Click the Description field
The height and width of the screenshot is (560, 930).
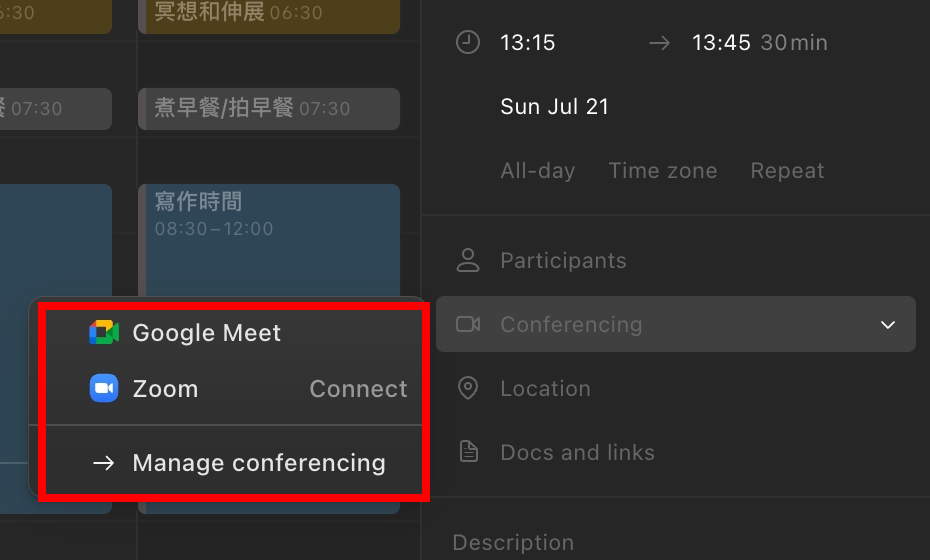[514, 543]
